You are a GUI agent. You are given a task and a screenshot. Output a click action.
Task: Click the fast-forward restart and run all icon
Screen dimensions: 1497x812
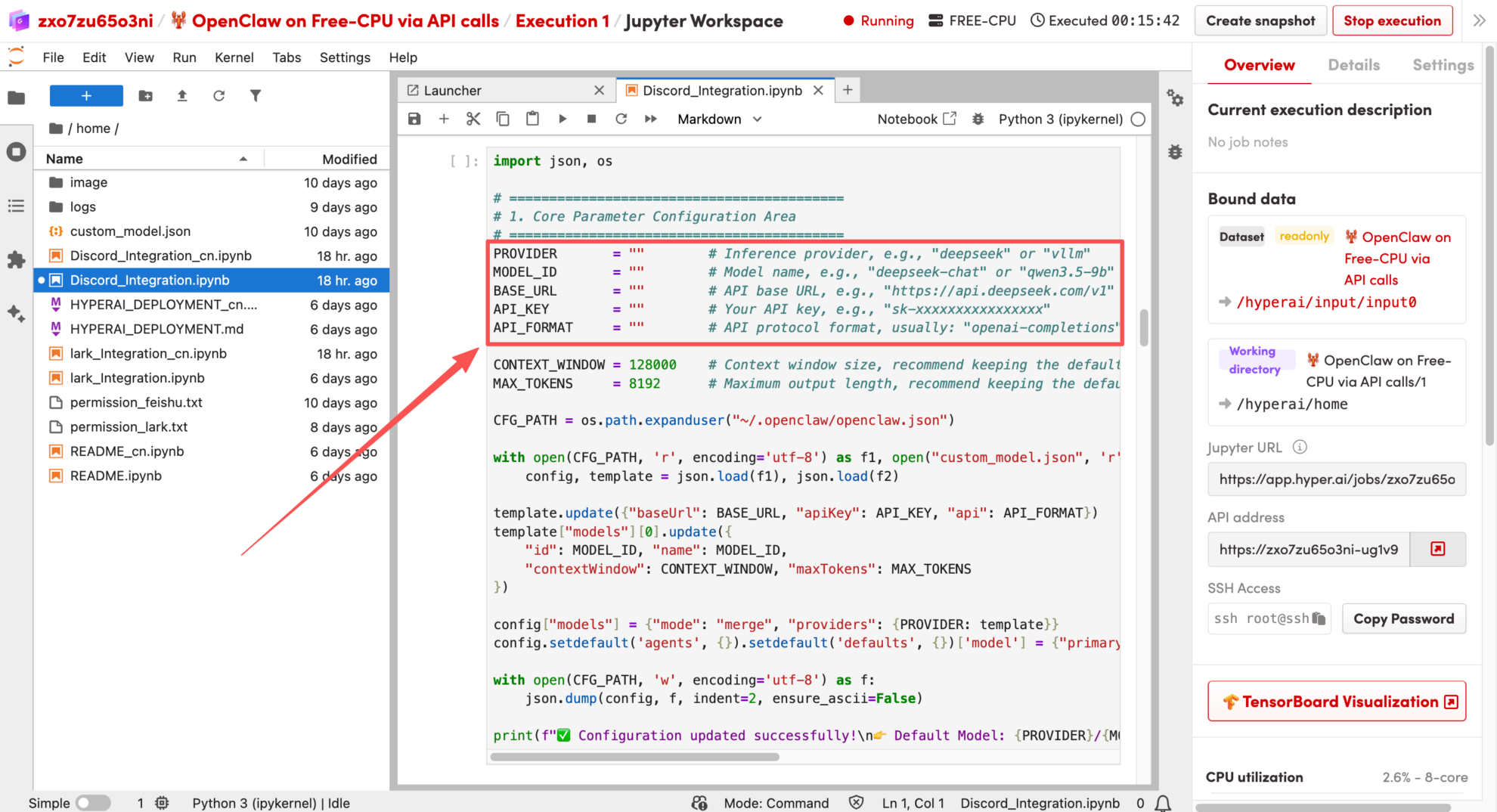[650, 119]
